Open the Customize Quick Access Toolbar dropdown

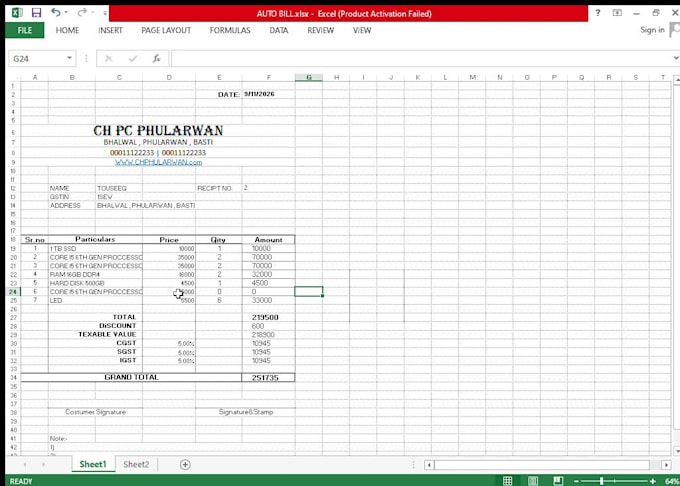(105, 13)
